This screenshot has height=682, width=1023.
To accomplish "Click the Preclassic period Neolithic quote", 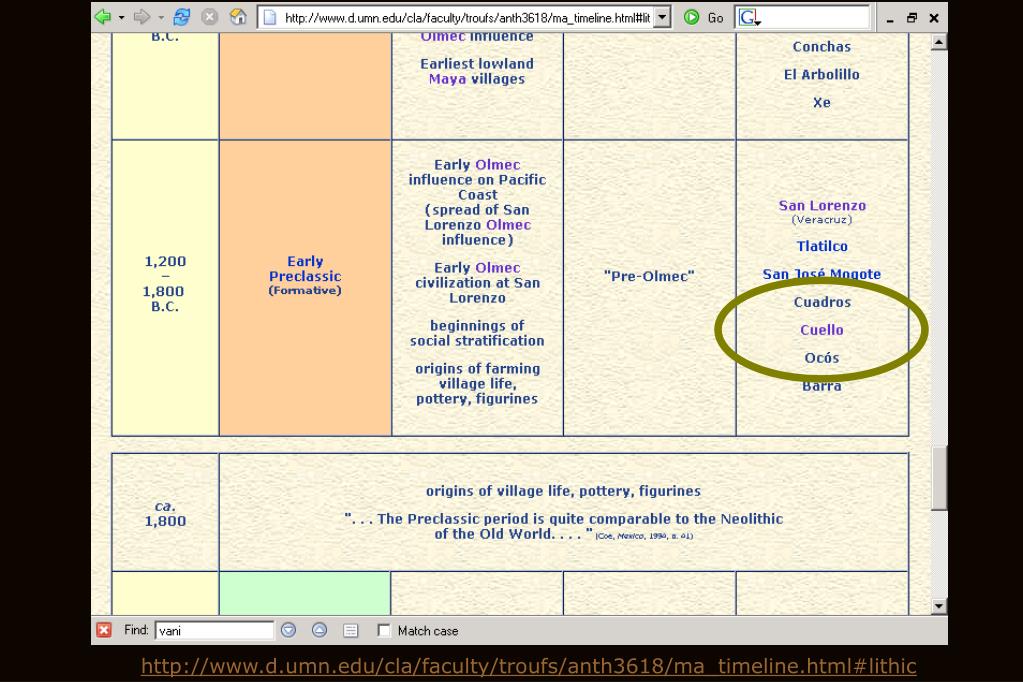I will pos(564,527).
